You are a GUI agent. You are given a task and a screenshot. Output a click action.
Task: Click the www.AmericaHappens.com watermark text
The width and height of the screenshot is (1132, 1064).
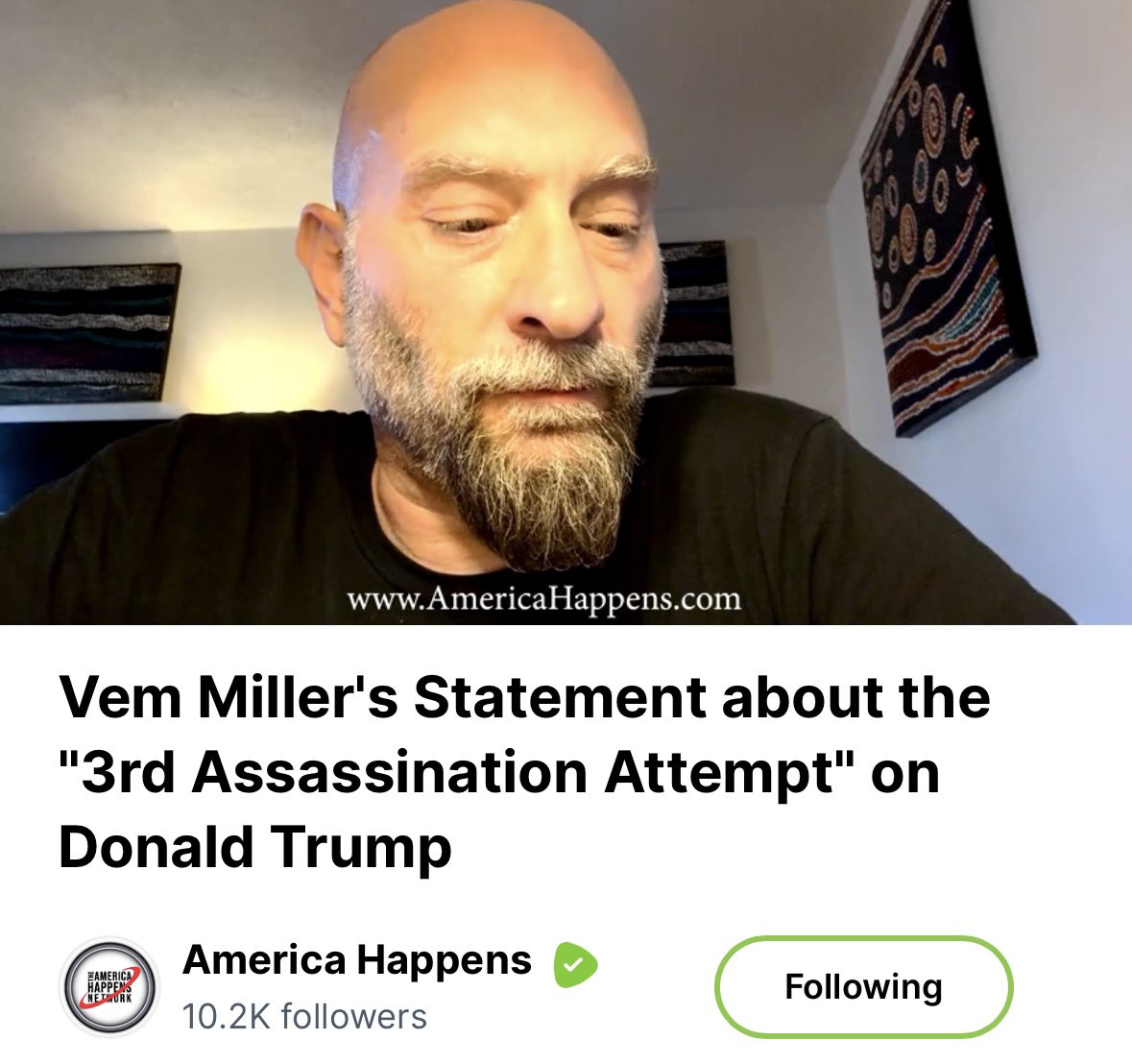543,599
